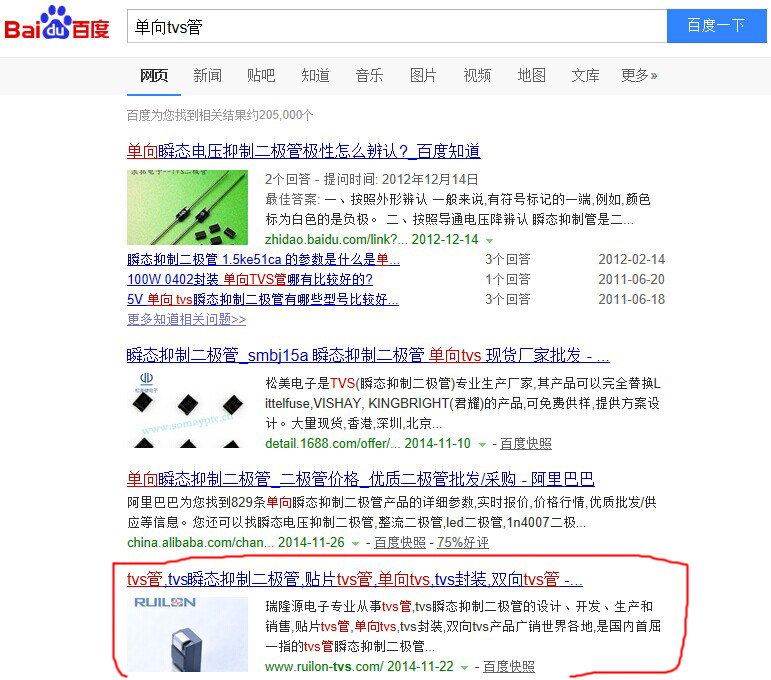Expand dropdown arrow beside detail.1688.com result
The width and height of the screenshot is (771, 680).
coord(482,444)
